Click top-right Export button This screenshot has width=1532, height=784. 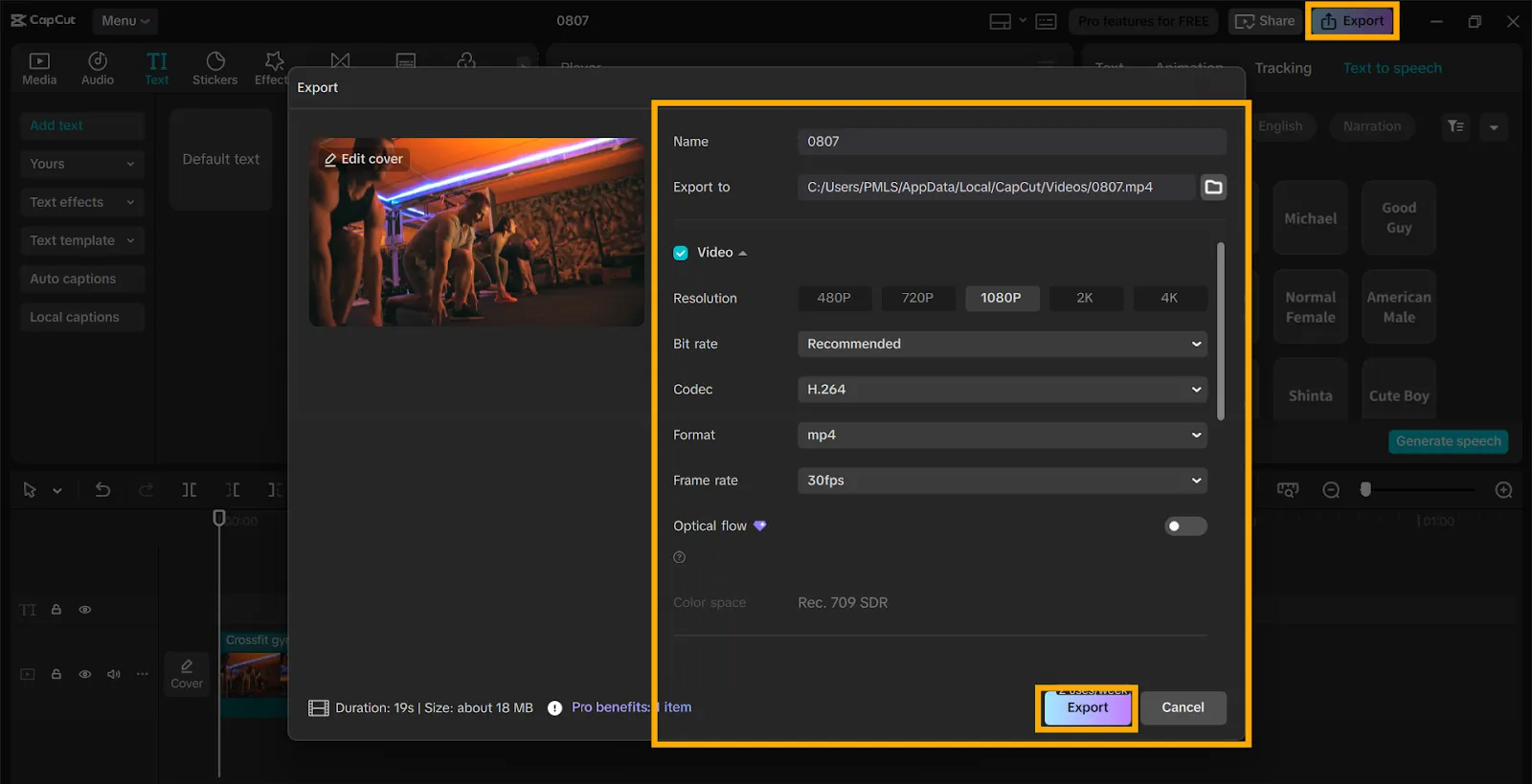coord(1352,21)
